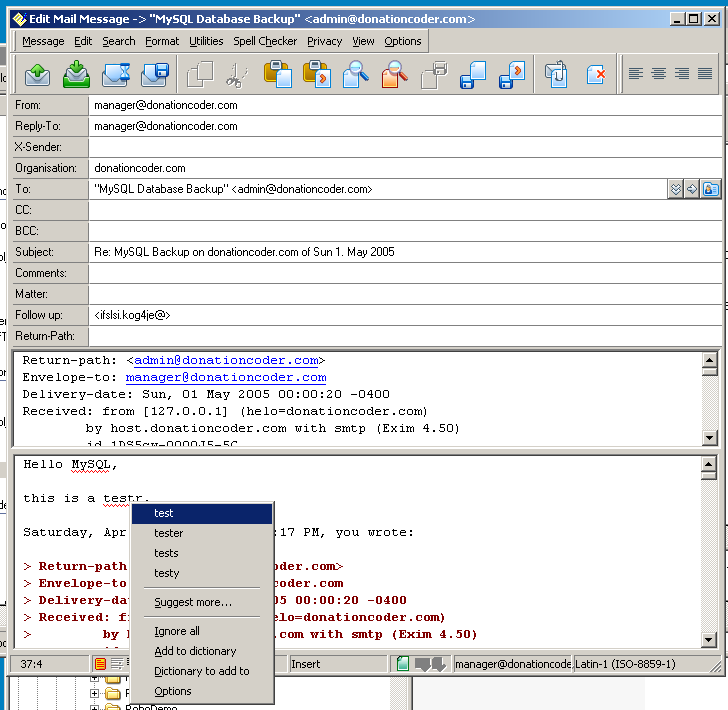The width and height of the screenshot is (728, 710).
Task: Select 'Suggest more...' in the context menu
Action: click(202, 602)
